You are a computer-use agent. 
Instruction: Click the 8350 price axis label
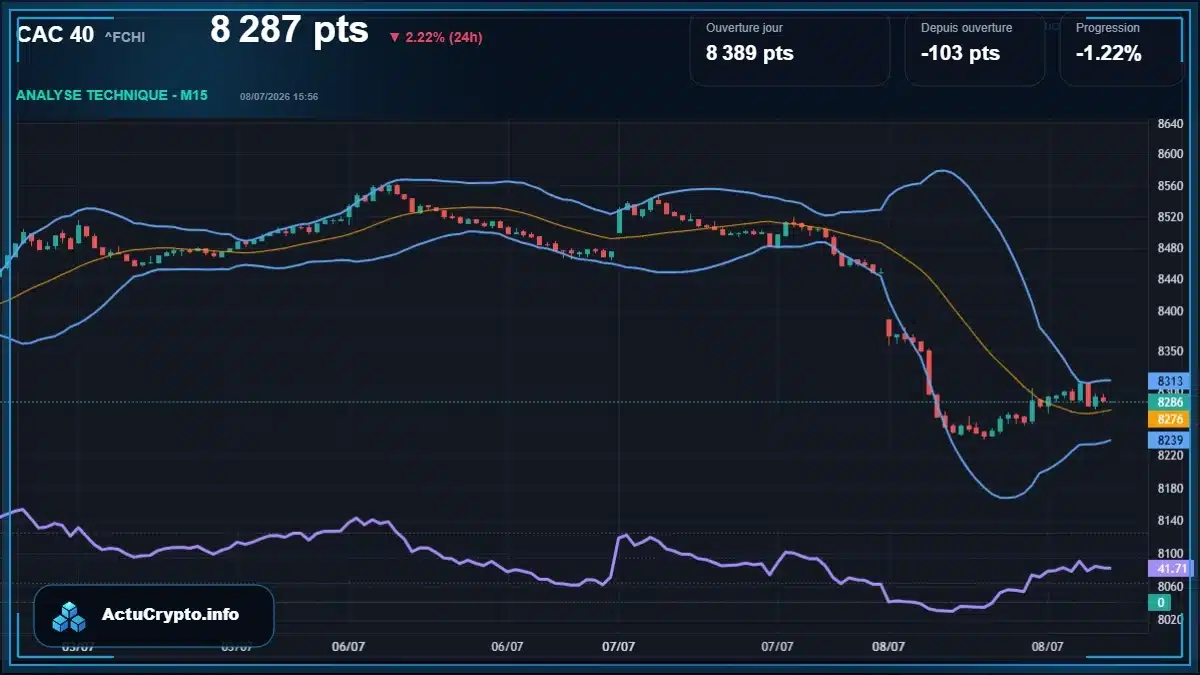coord(1169,352)
